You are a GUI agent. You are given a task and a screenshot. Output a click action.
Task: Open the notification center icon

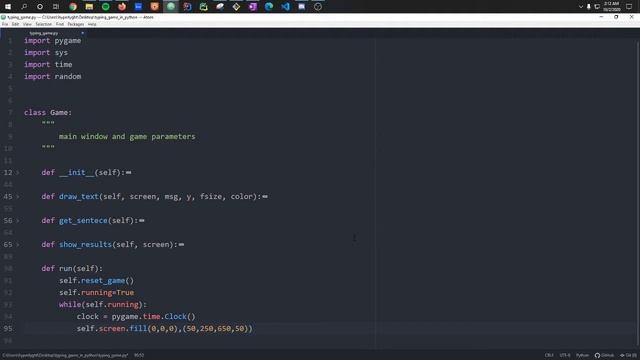pyautogui.click(x=629, y=7)
